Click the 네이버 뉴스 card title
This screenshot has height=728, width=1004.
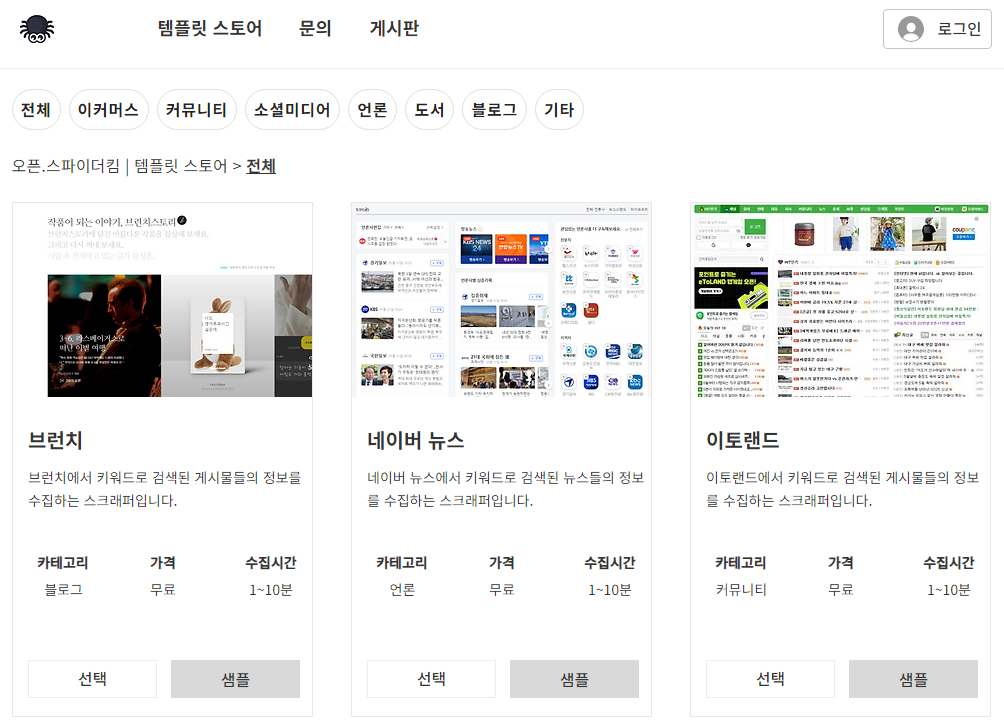(416, 441)
